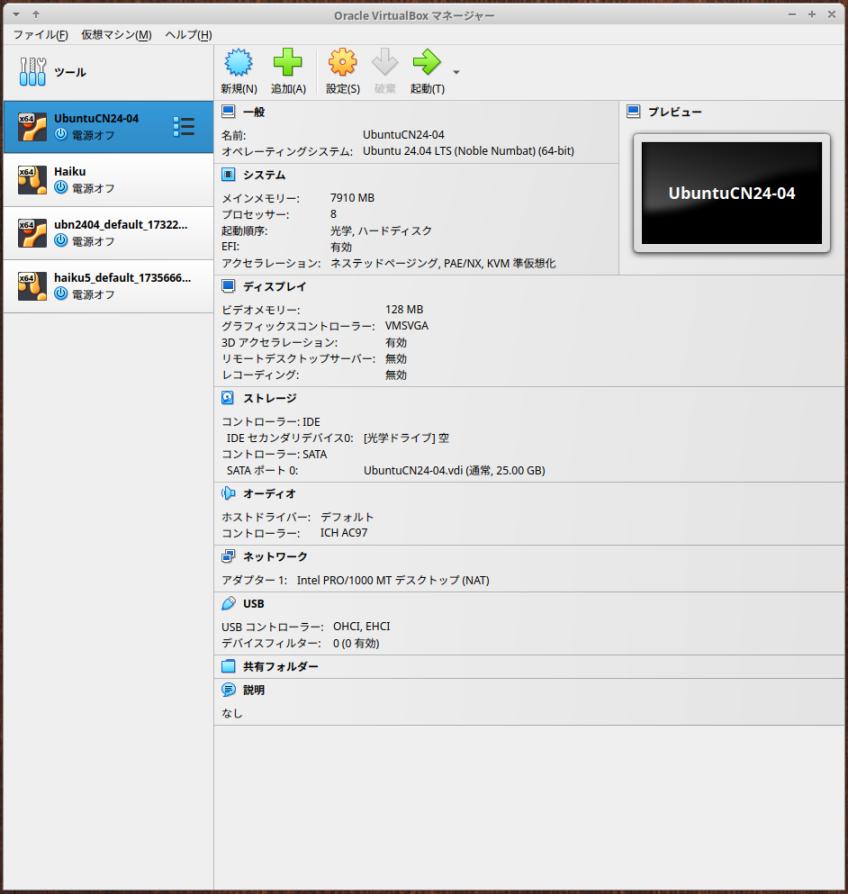Open the ディスプレイ section header link

[274, 287]
